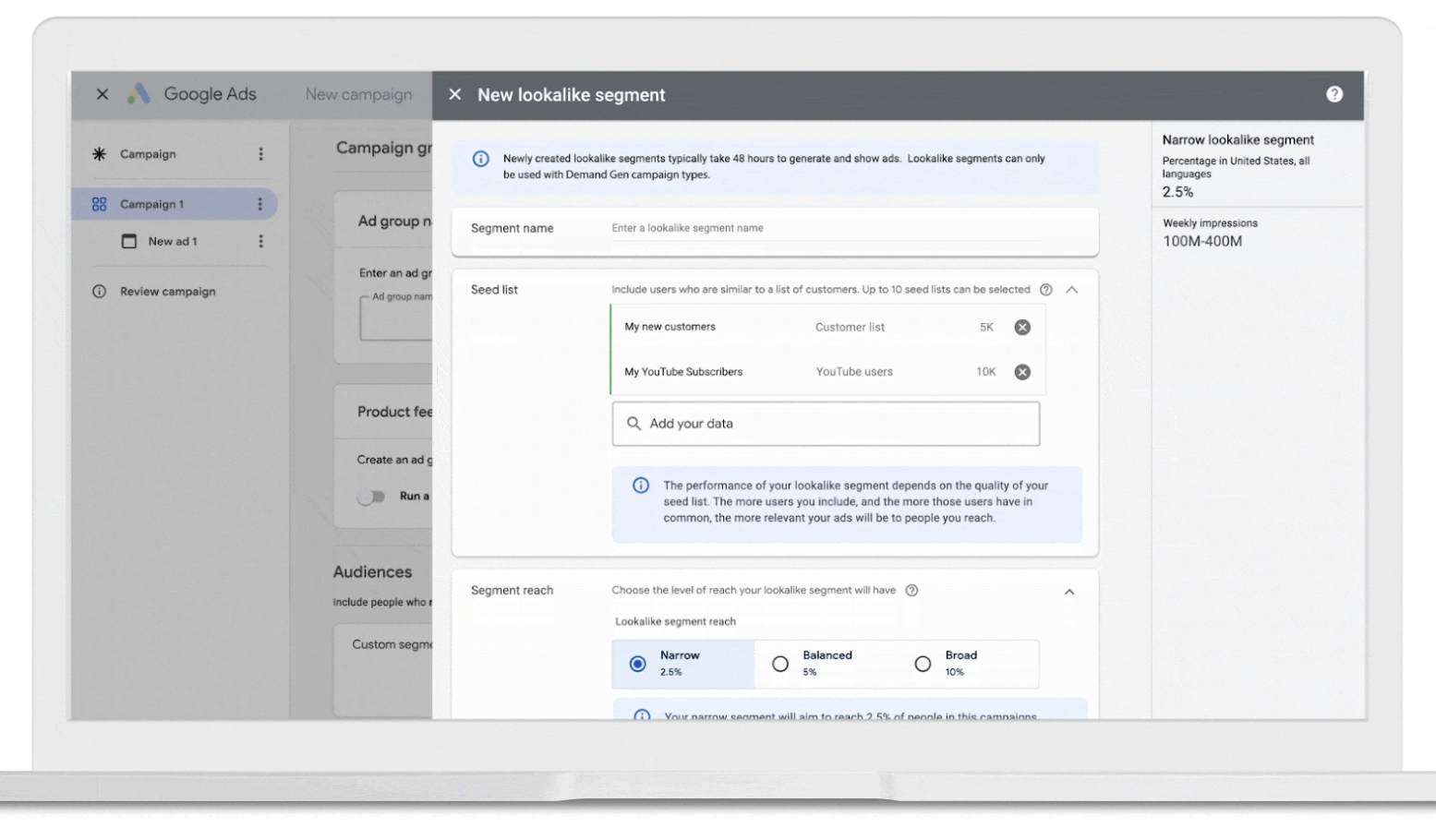Select the Narrow 2.5% reach option
This screenshot has width=1436, height=840.
coord(638,664)
